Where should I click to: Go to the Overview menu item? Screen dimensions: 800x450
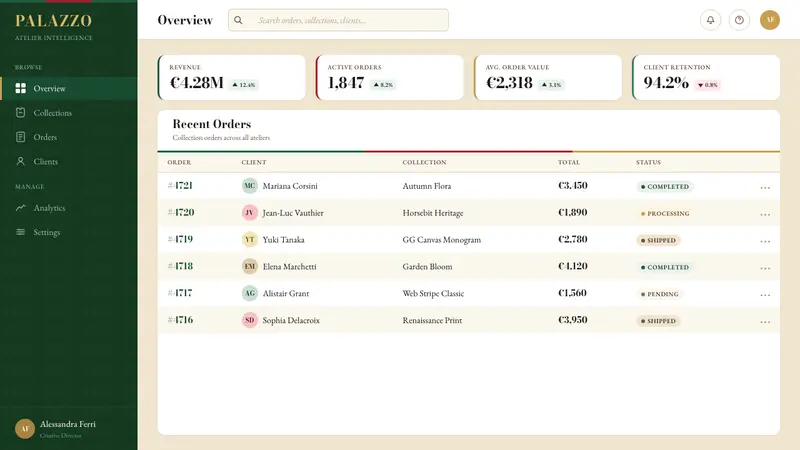(x=69, y=88)
